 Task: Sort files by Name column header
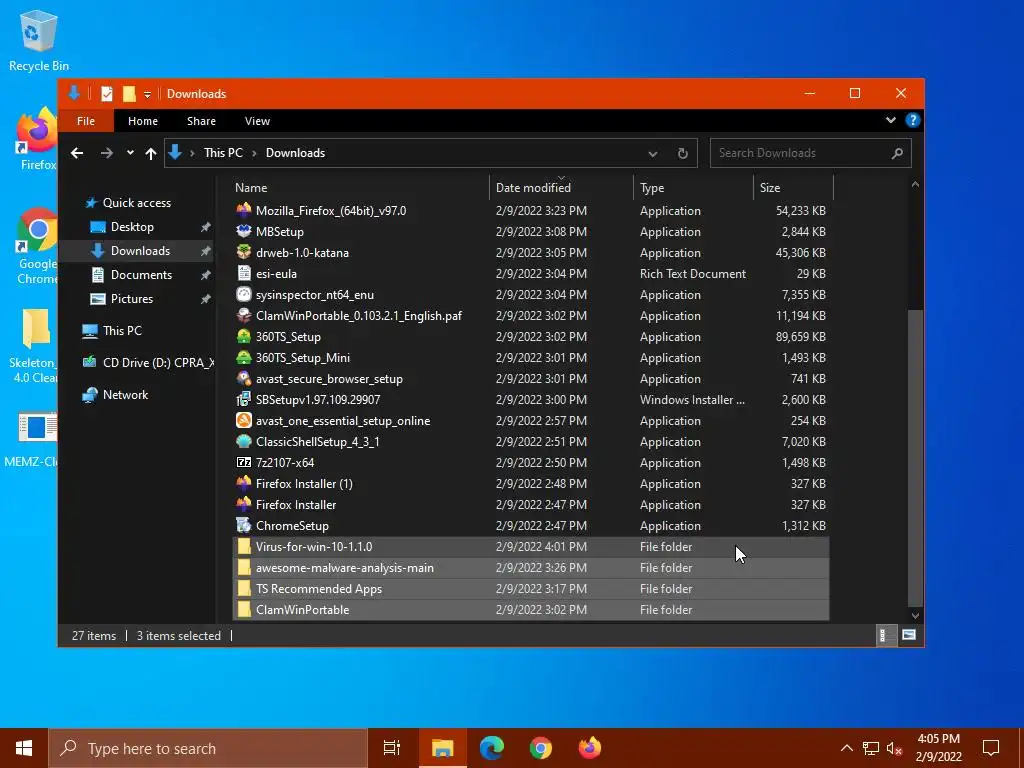pos(359,187)
